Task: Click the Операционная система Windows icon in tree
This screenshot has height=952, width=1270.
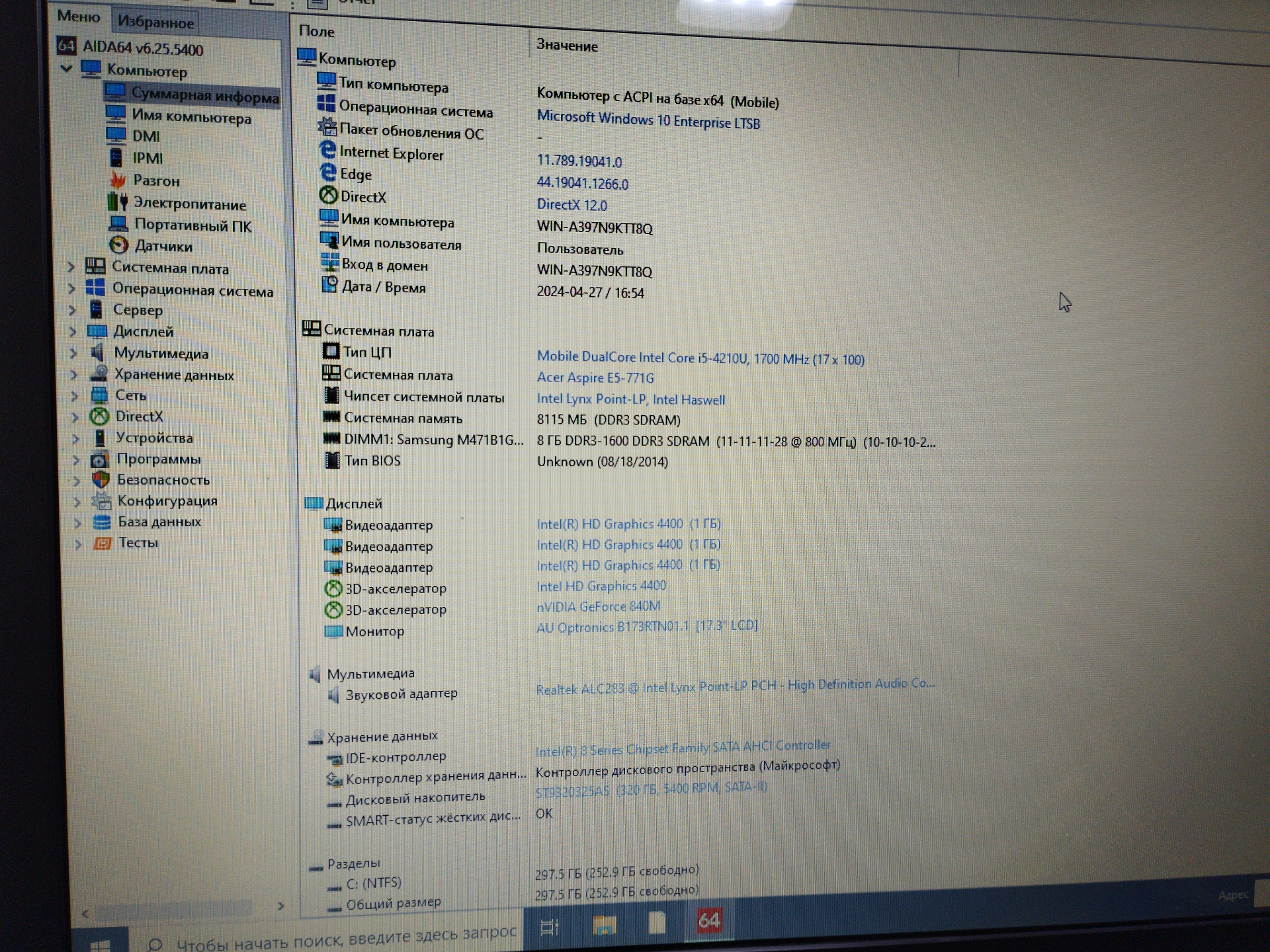Action: (95, 288)
